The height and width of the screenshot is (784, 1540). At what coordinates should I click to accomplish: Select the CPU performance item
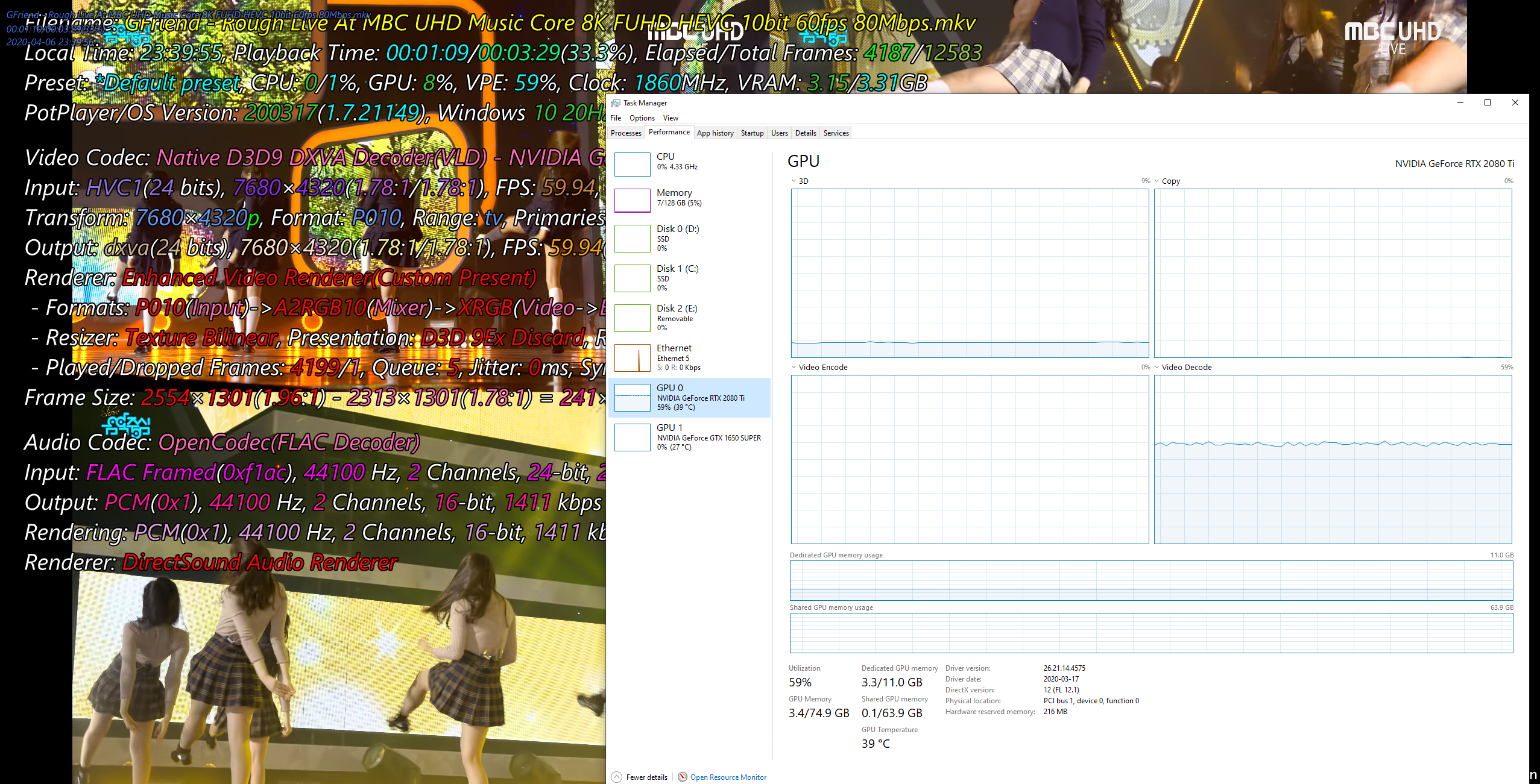(x=690, y=163)
